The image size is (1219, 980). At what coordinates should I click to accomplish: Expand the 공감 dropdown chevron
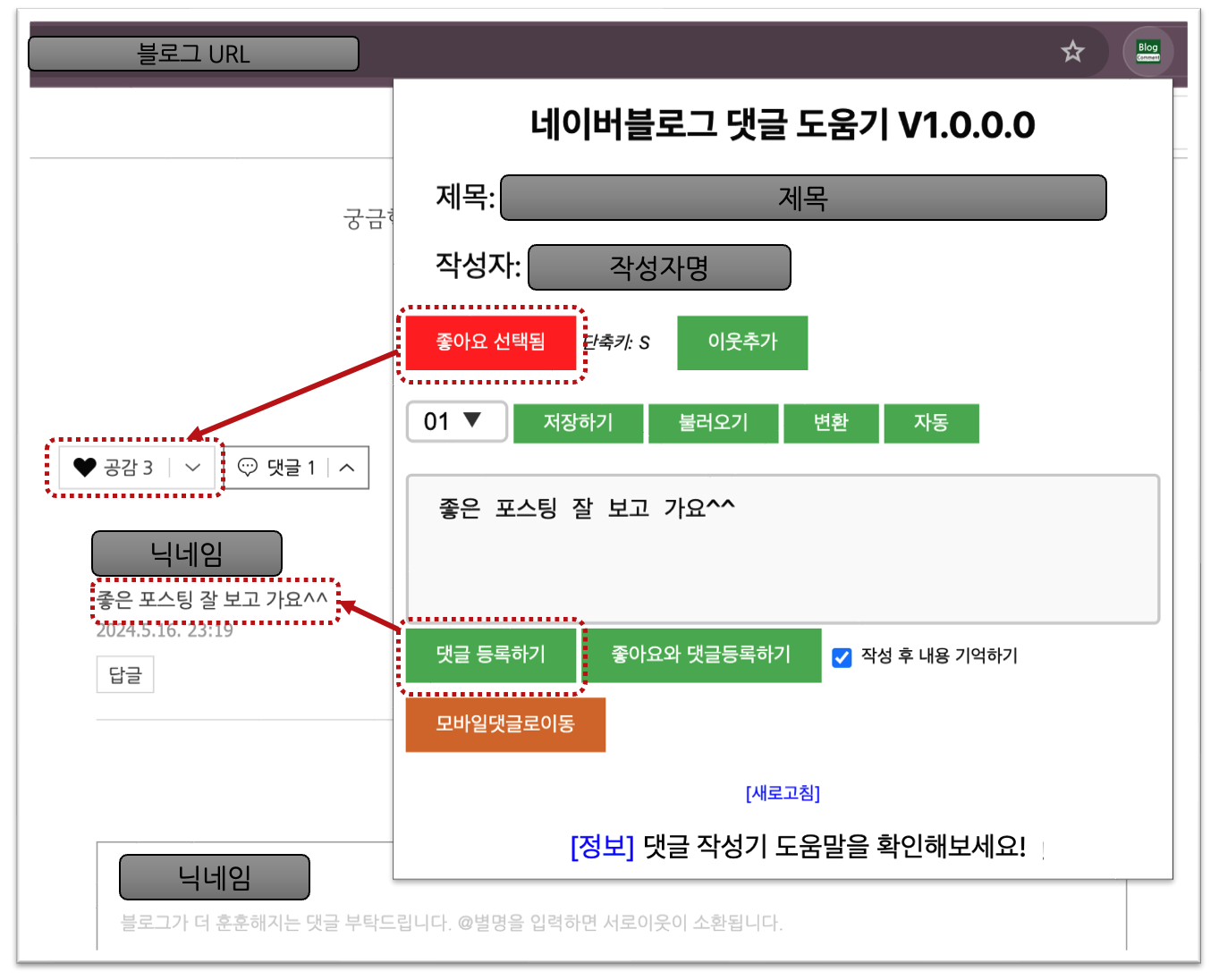pos(192,467)
